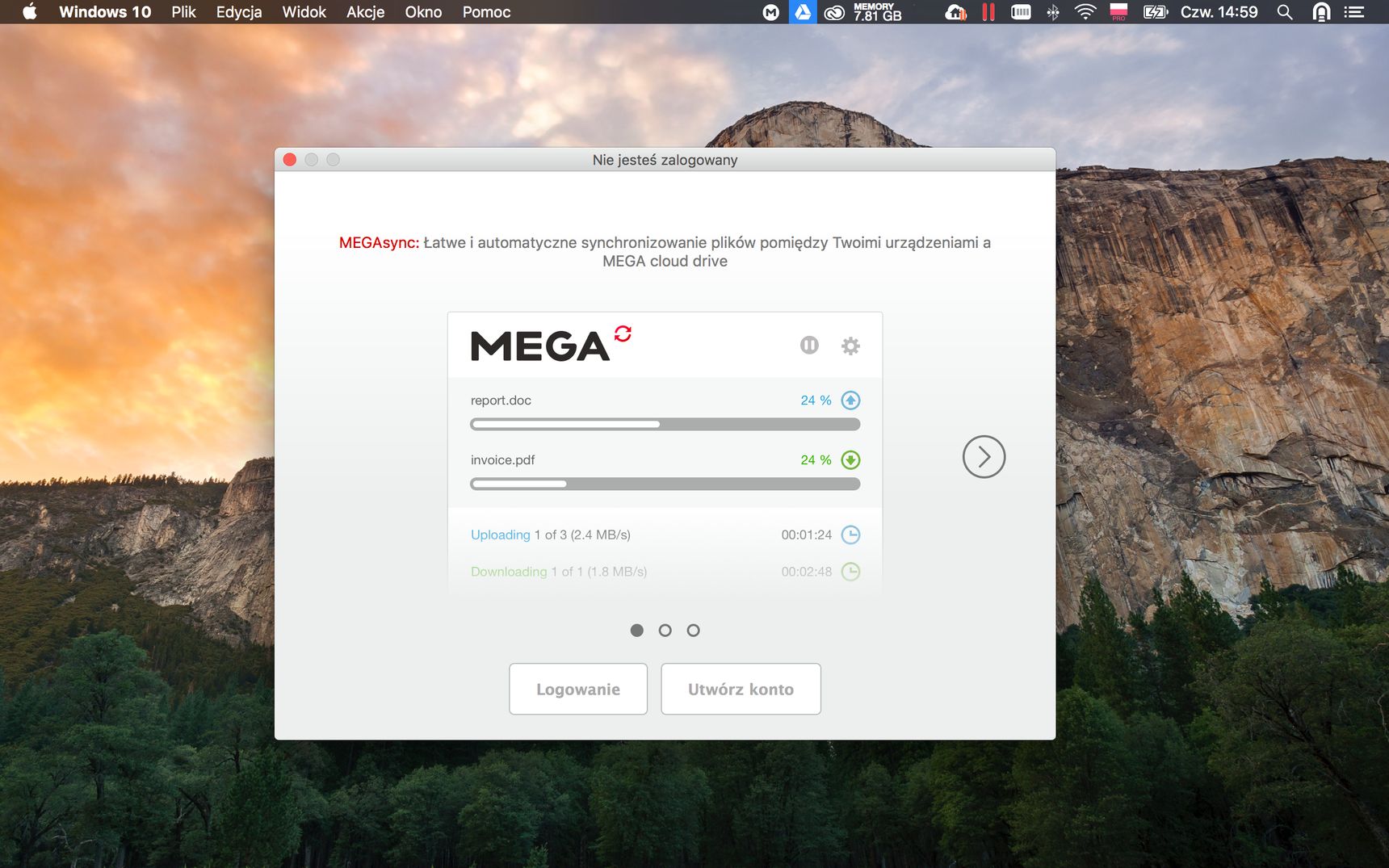Image resolution: width=1389 pixels, height=868 pixels.
Task: Open the Wi-Fi status menu
Action: pos(1085,12)
